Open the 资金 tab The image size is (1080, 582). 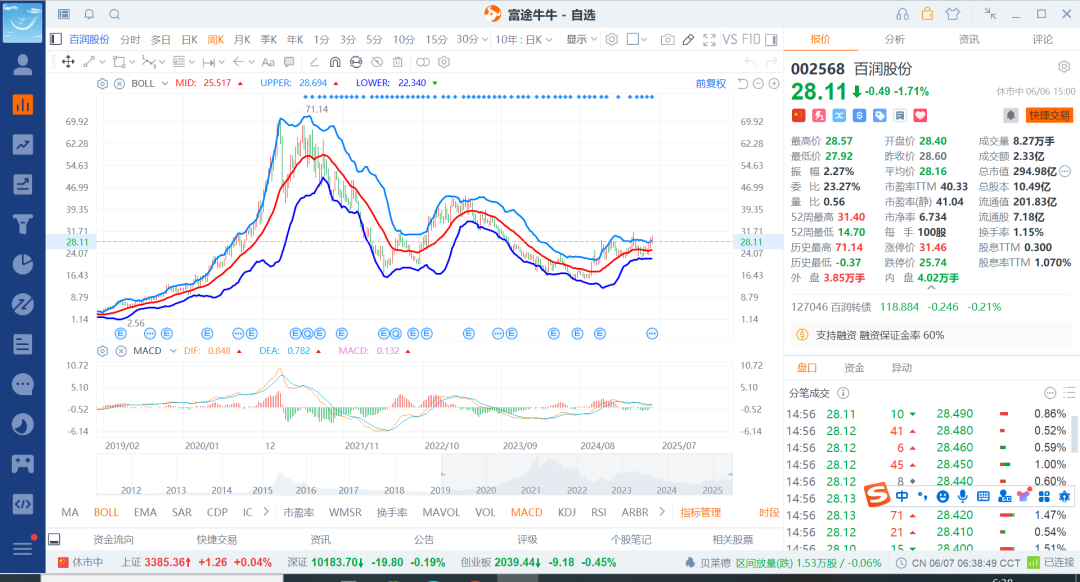pos(853,368)
